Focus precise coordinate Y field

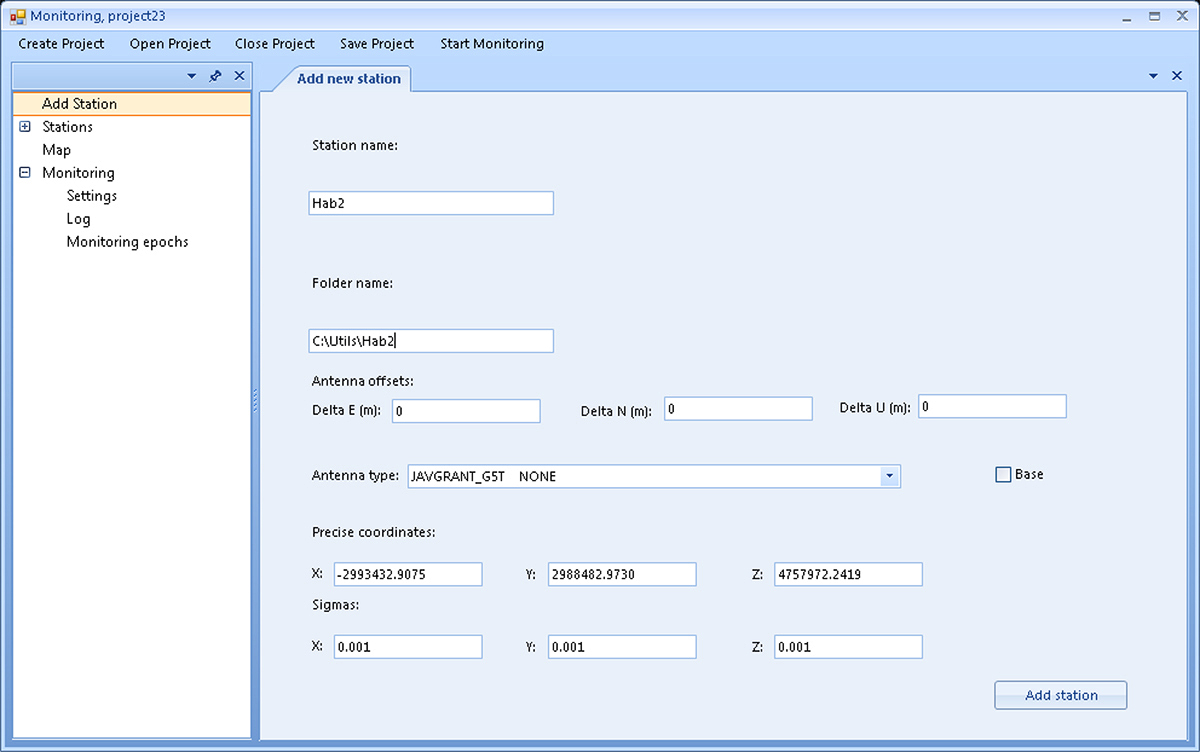[622, 574]
